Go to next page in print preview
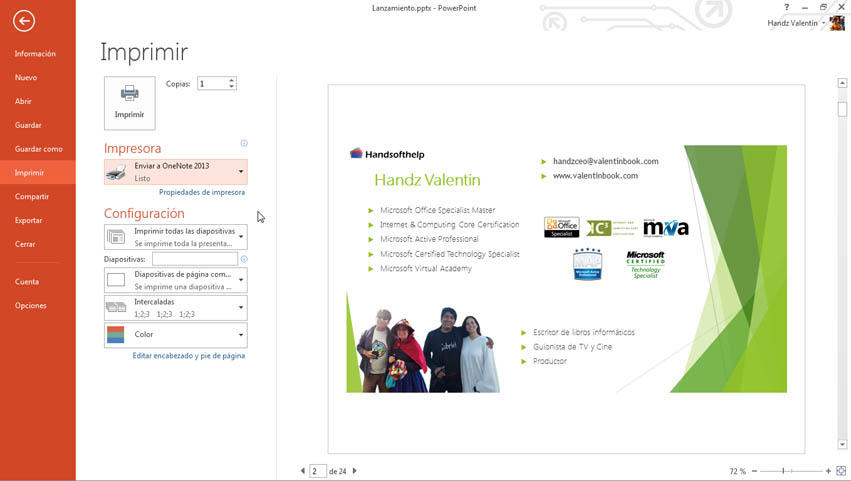The image size is (851, 481). (x=354, y=471)
